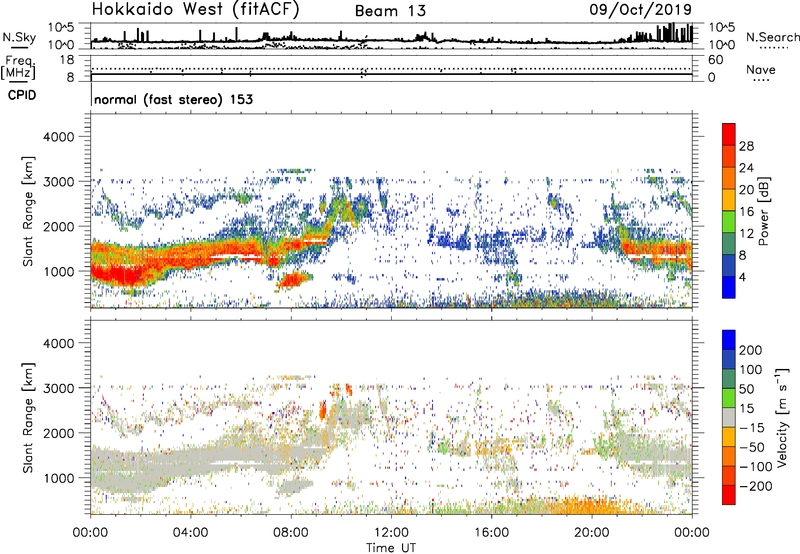Screen dimensions: 800x554
Task: Click the "28" power colorbar label
Action: click(x=746, y=146)
